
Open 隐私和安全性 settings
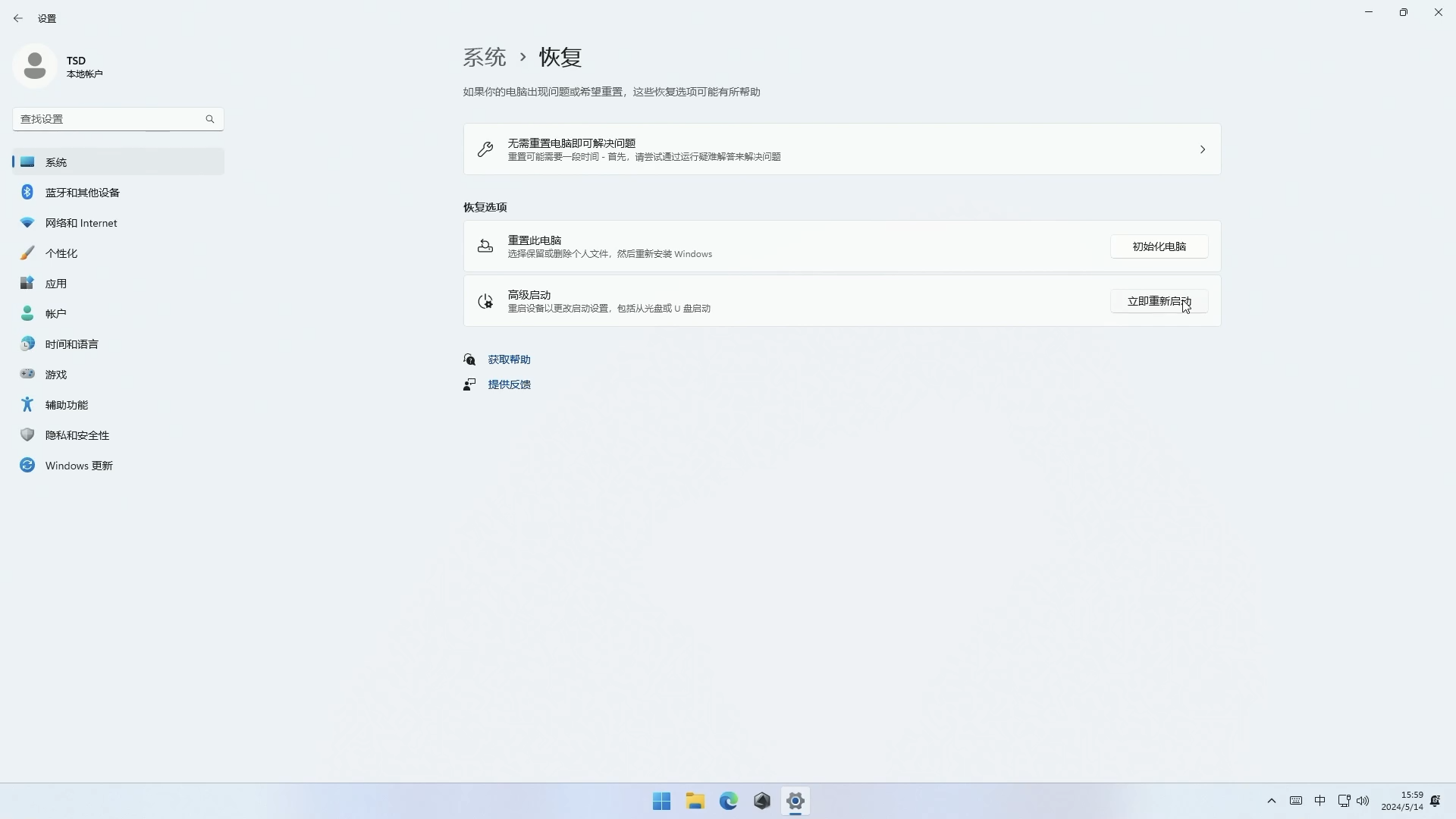click(76, 435)
